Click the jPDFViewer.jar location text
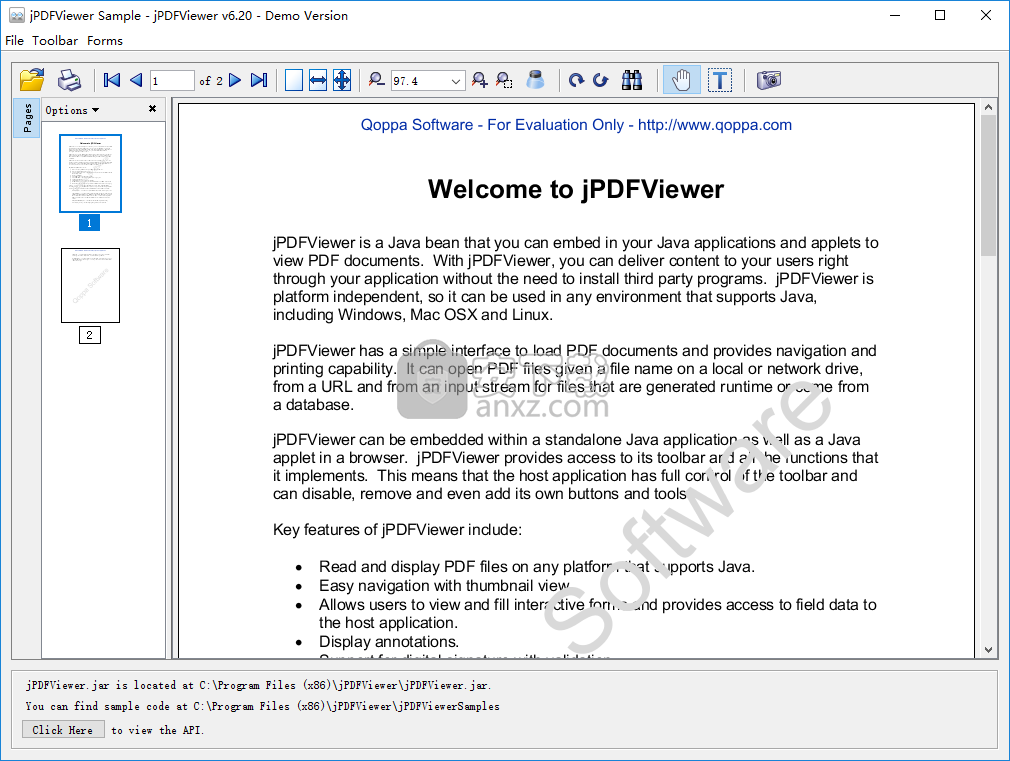This screenshot has height=761, width=1010. pyautogui.click(x=258, y=686)
